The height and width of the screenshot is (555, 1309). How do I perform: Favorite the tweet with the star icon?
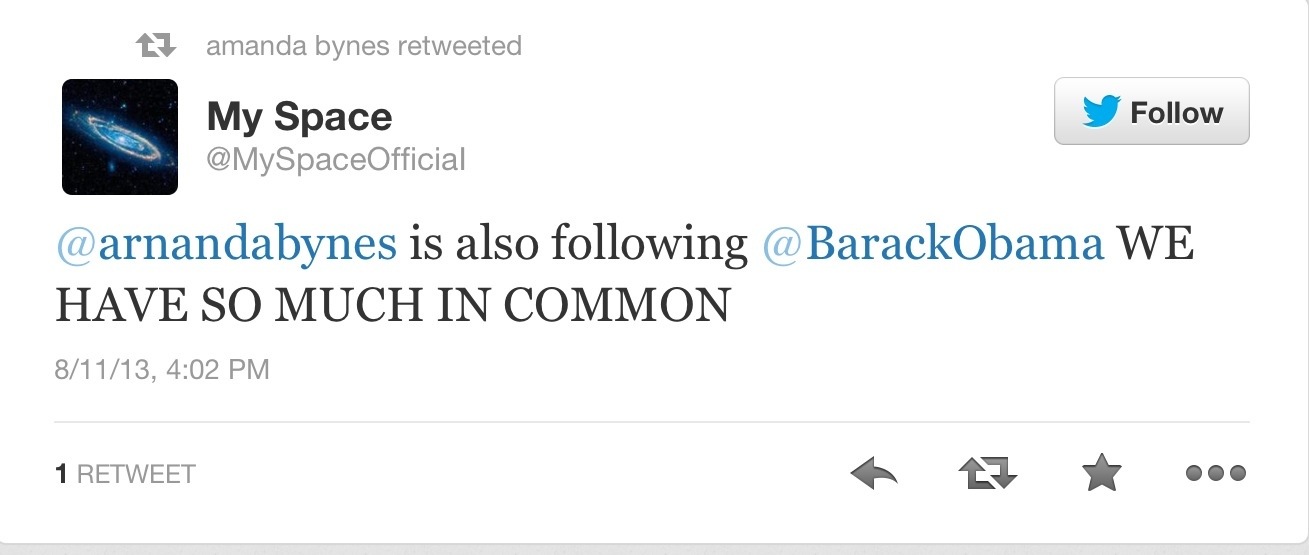click(1102, 473)
